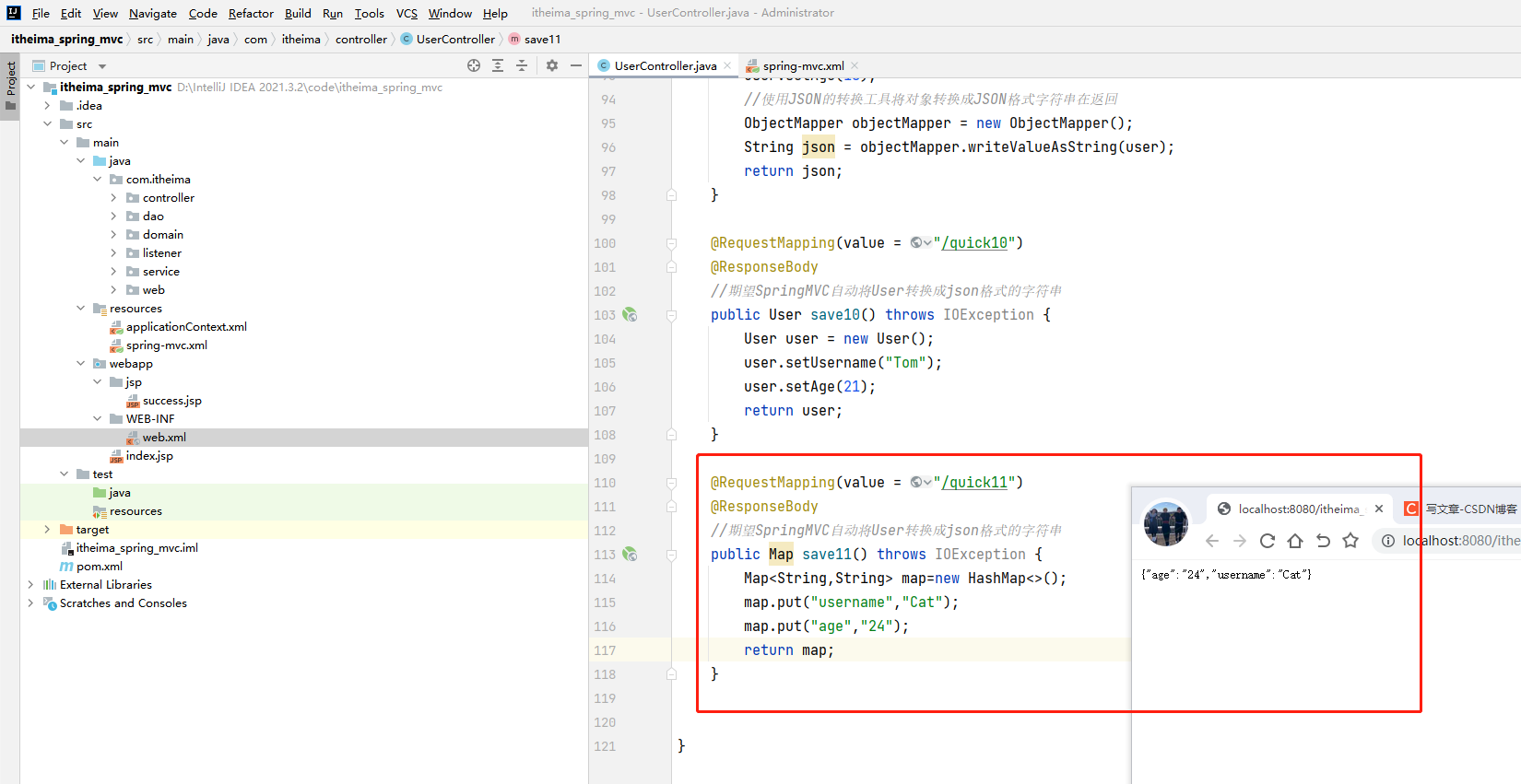Click the site info icon in address bar

[x=1387, y=541]
